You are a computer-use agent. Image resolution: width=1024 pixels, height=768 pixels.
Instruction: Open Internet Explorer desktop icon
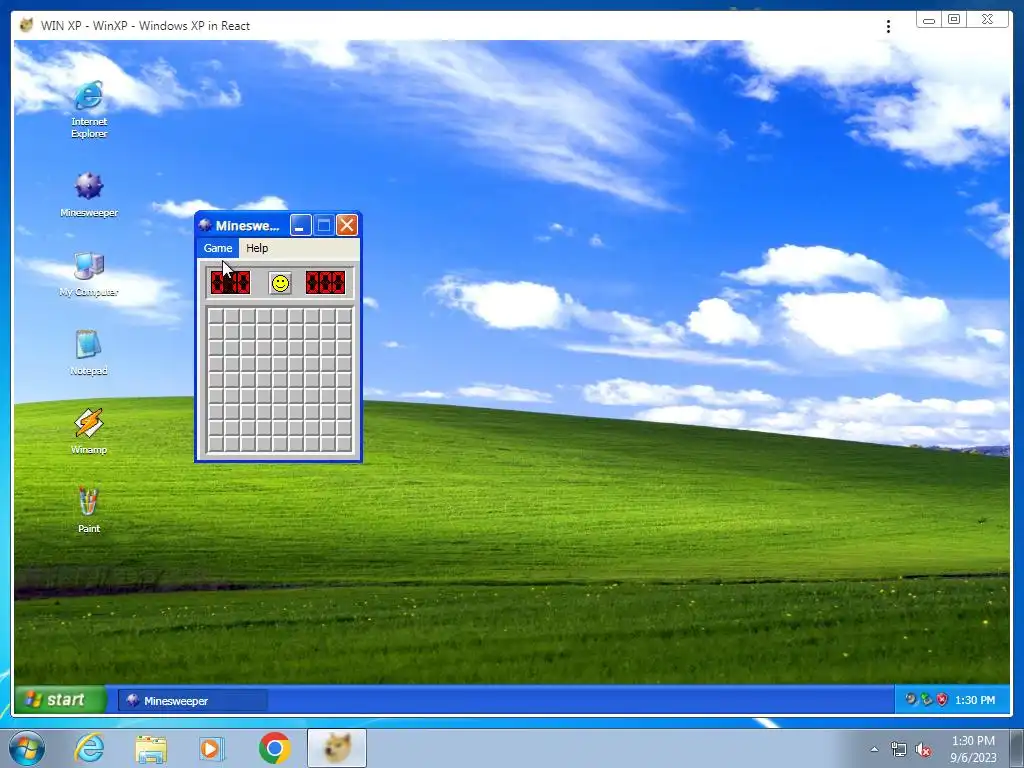(89, 109)
